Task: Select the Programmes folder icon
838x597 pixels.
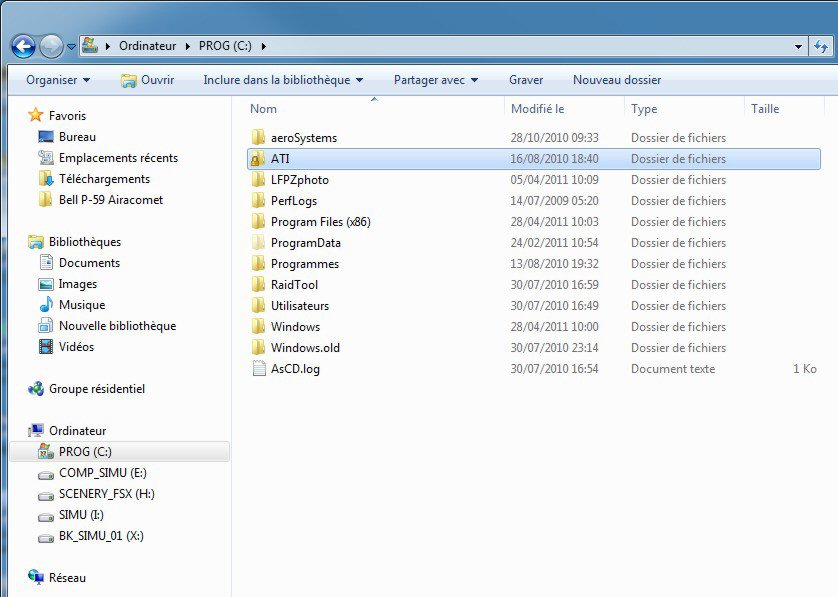Action: (258, 263)
